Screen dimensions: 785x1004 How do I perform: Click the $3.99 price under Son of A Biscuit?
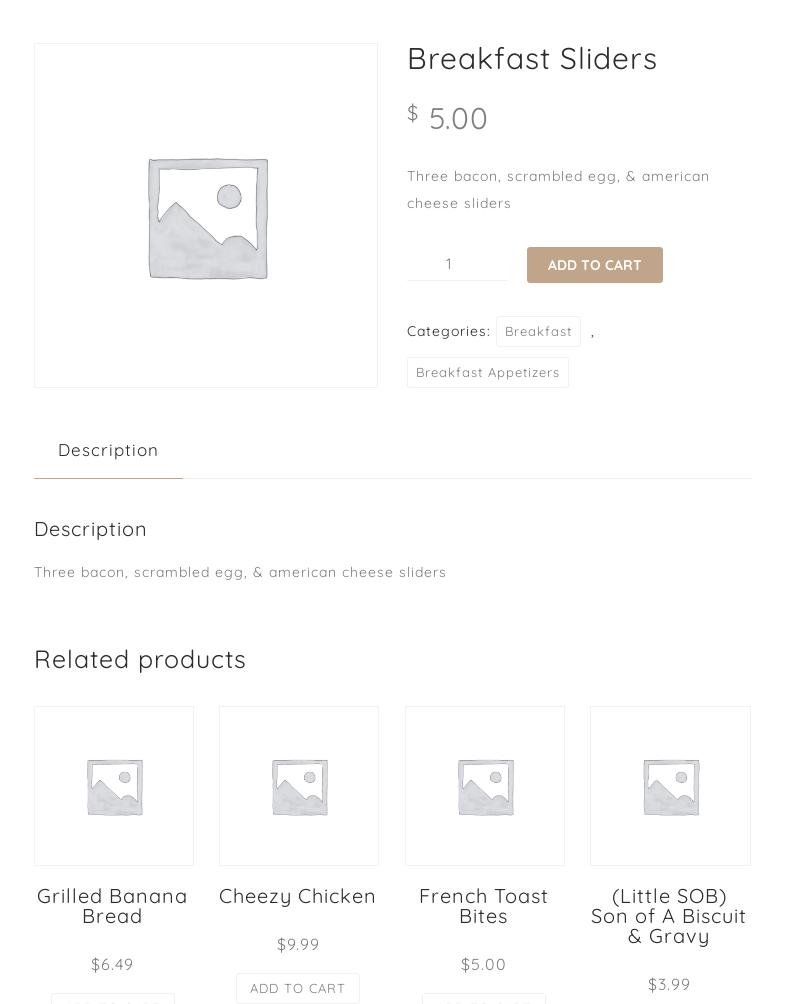[668, 984]
